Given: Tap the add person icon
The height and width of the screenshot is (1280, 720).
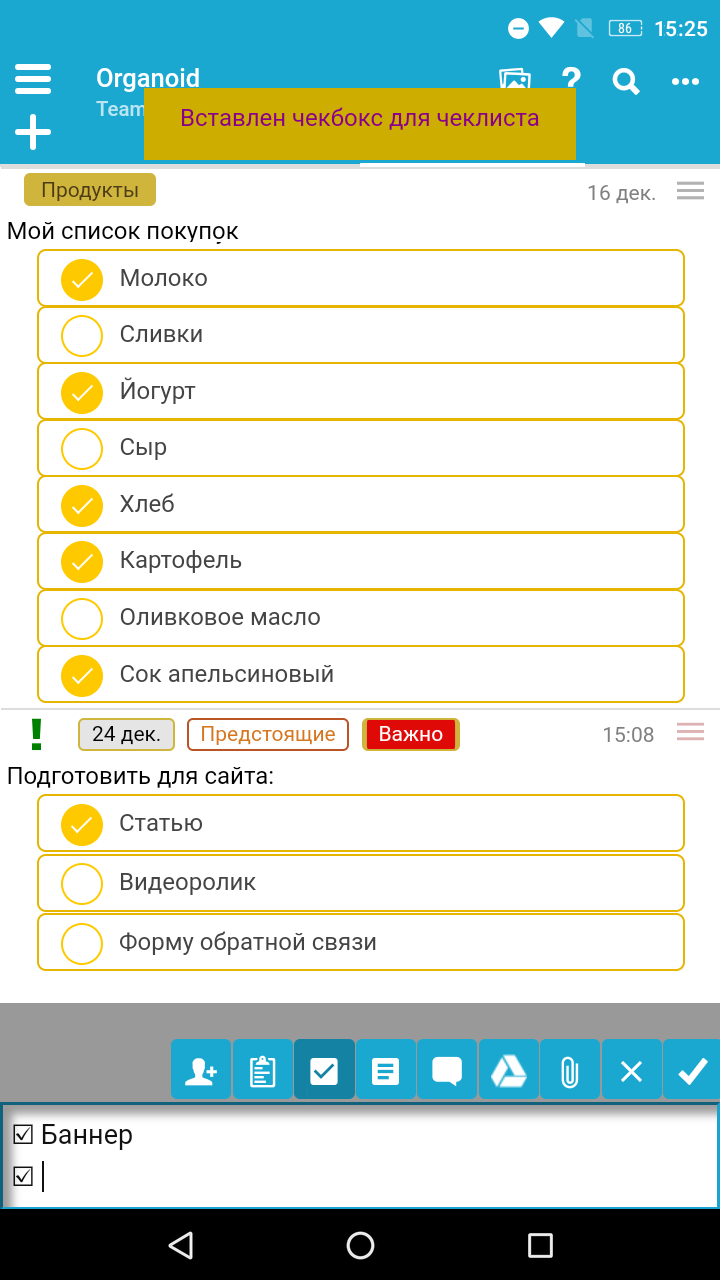Looking at the screenshot, I should (201, 1071).
